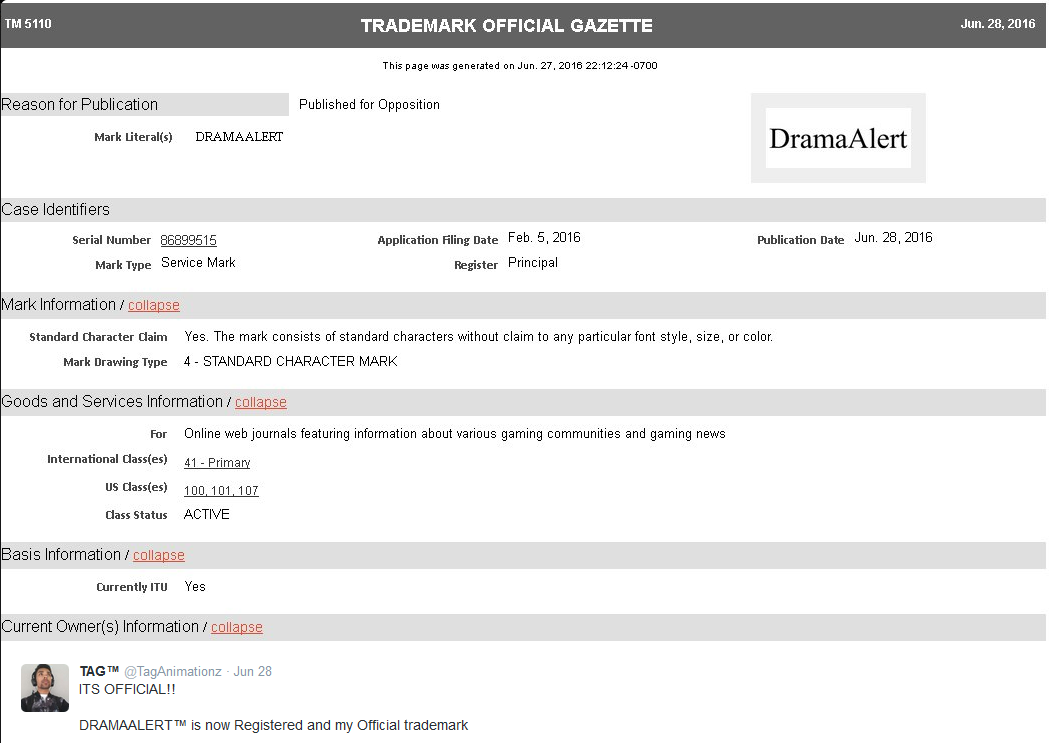The image size is (1055, 743).
Task: Select the page generated timestamp line
Action: tap(520, 65)
